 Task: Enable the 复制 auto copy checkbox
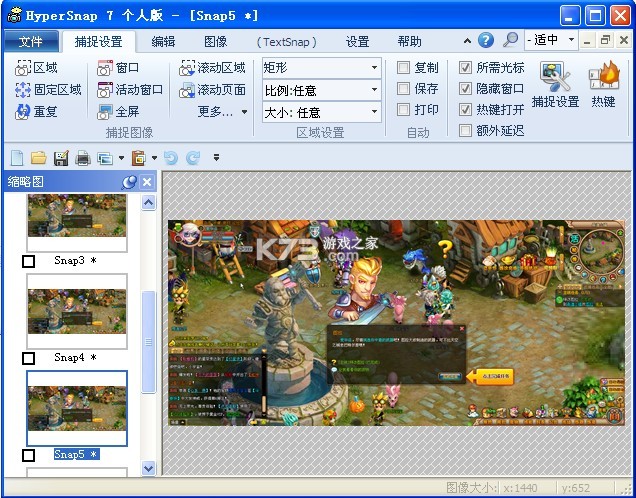[403, 67]
